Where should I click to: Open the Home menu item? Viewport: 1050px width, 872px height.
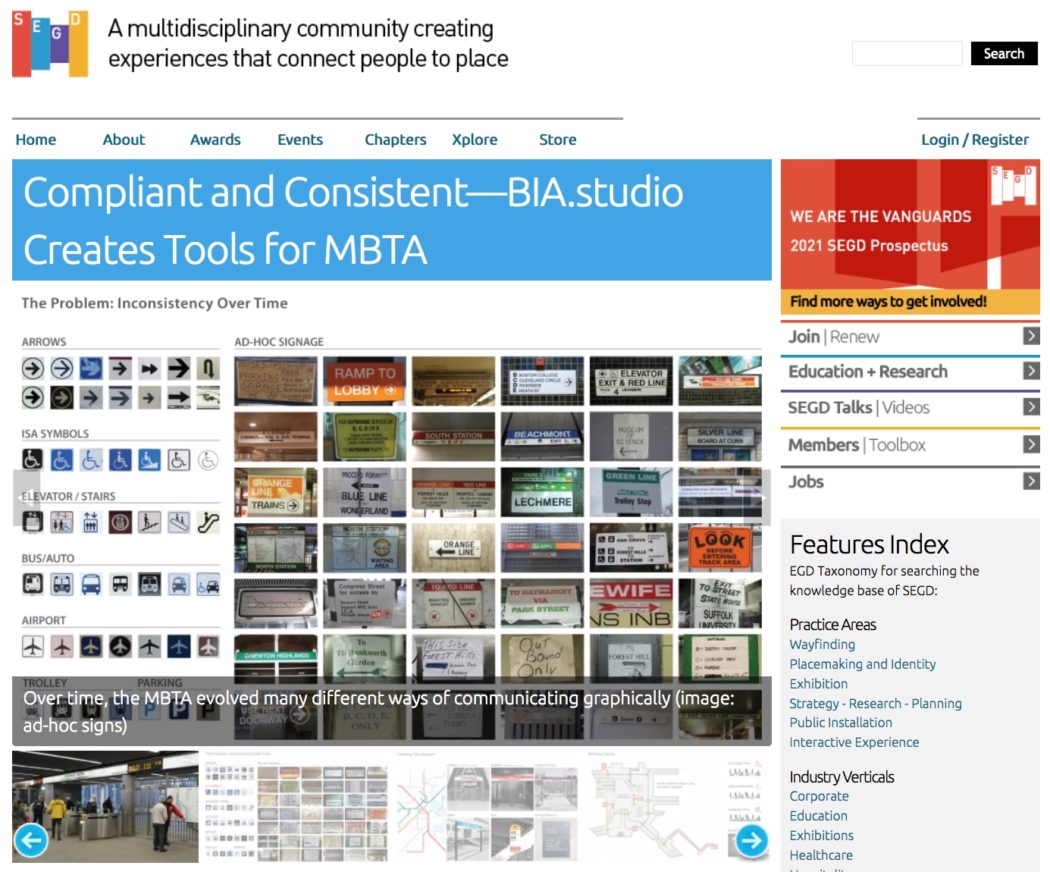point(36,139)
